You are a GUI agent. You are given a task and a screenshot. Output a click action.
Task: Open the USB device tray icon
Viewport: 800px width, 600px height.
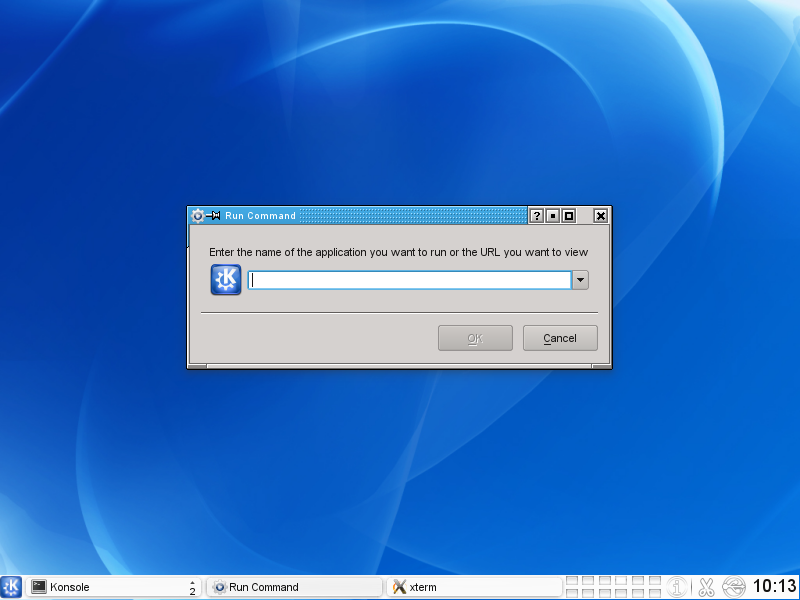pos(734,587)
